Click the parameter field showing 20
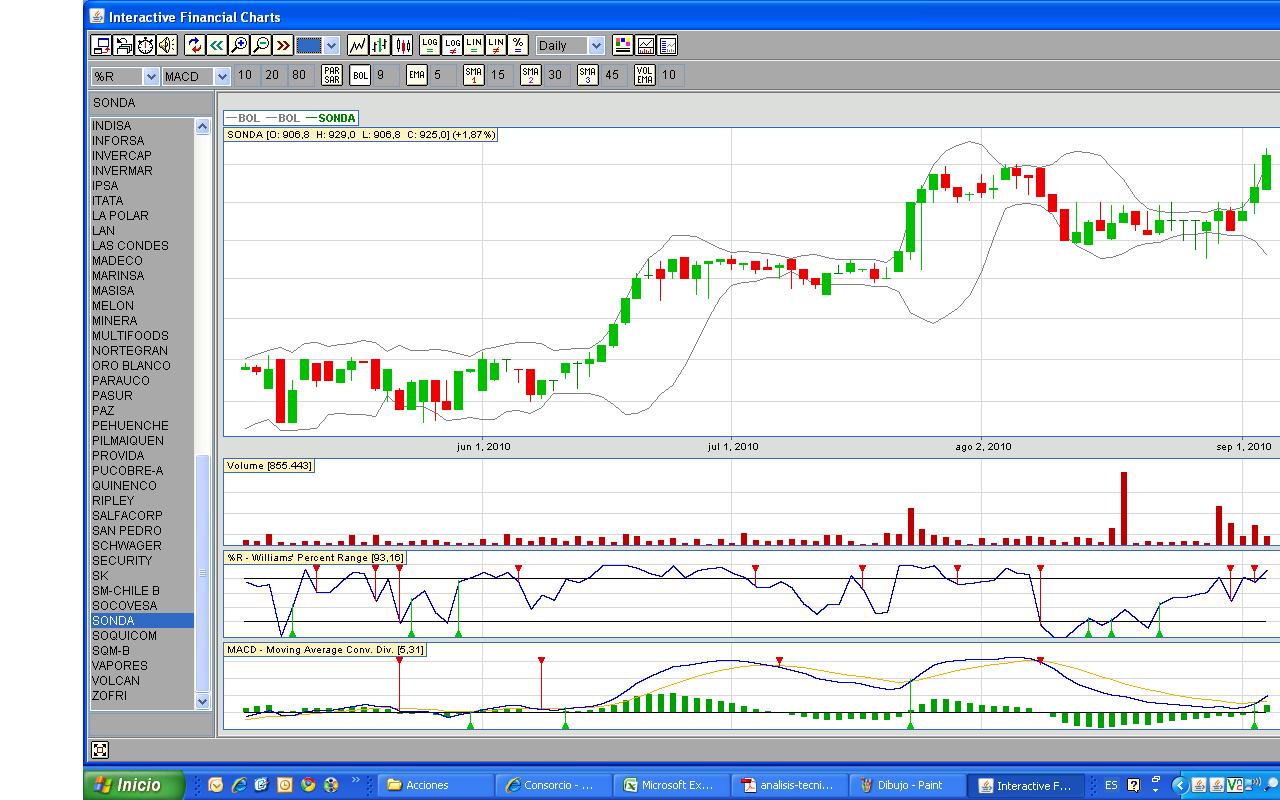The width and height of the screenshot is (1280, 800). point(272,75)
